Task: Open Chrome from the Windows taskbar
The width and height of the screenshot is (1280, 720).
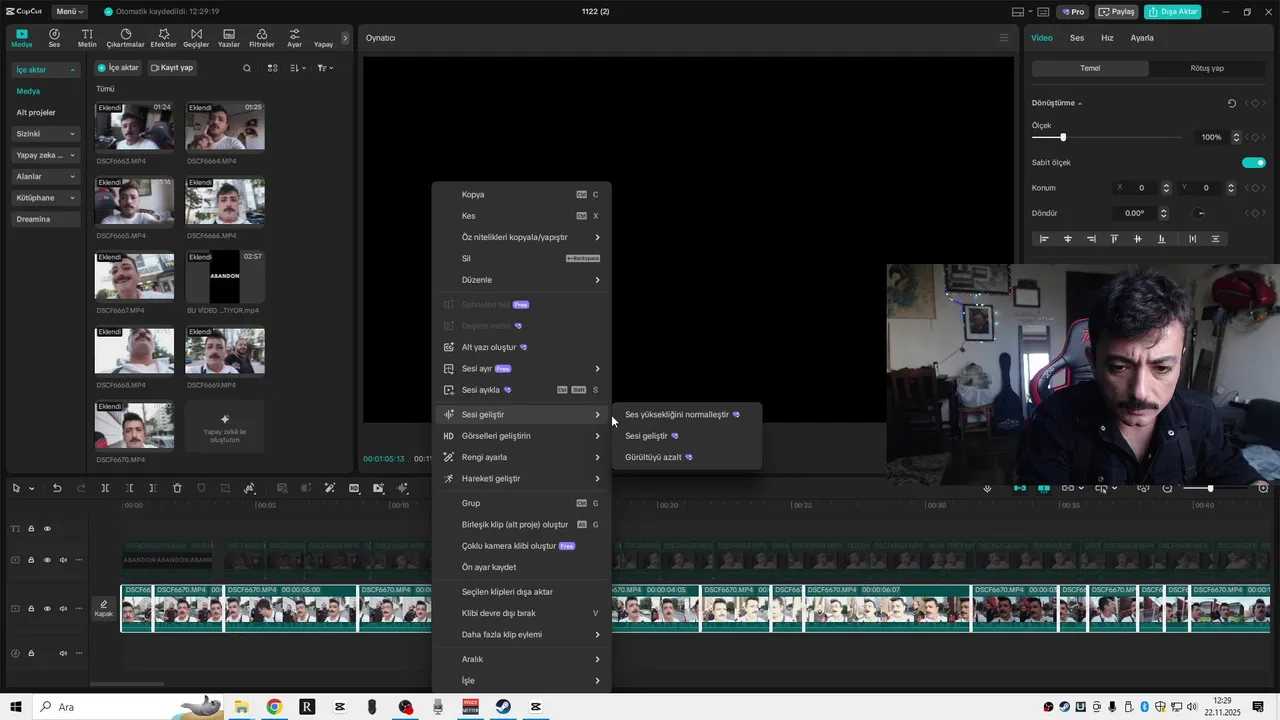Action: [274, 707]
